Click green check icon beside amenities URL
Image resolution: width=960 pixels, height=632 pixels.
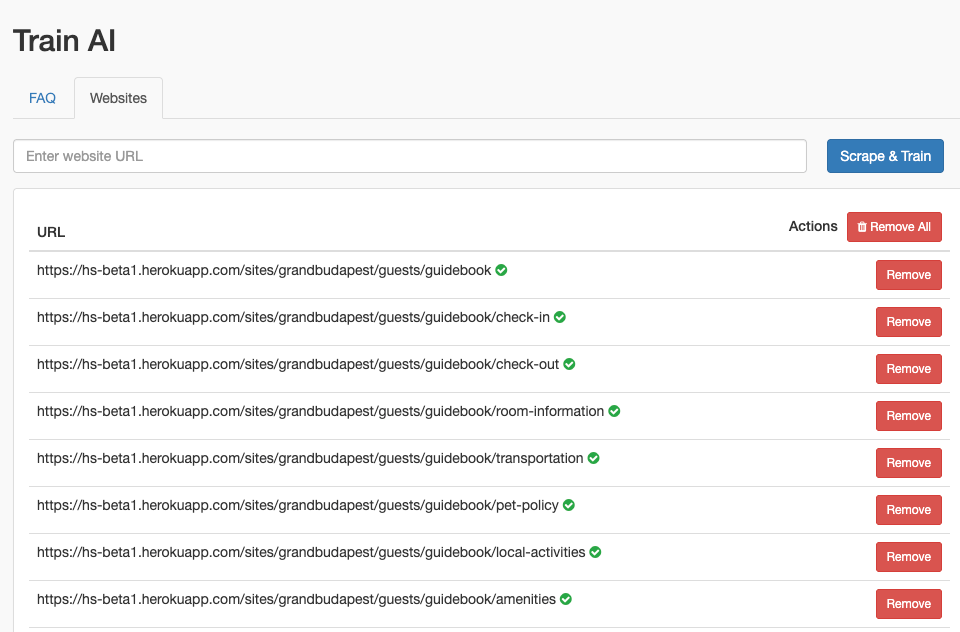(566, 599)
